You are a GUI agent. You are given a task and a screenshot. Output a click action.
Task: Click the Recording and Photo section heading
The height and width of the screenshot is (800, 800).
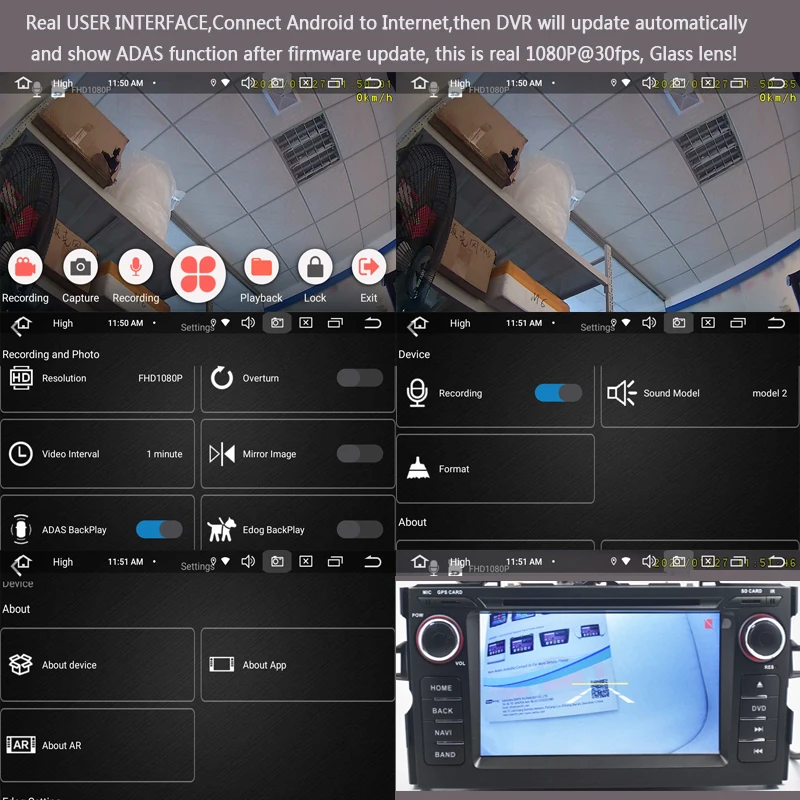pyautogui.click(x=51, y=354)
